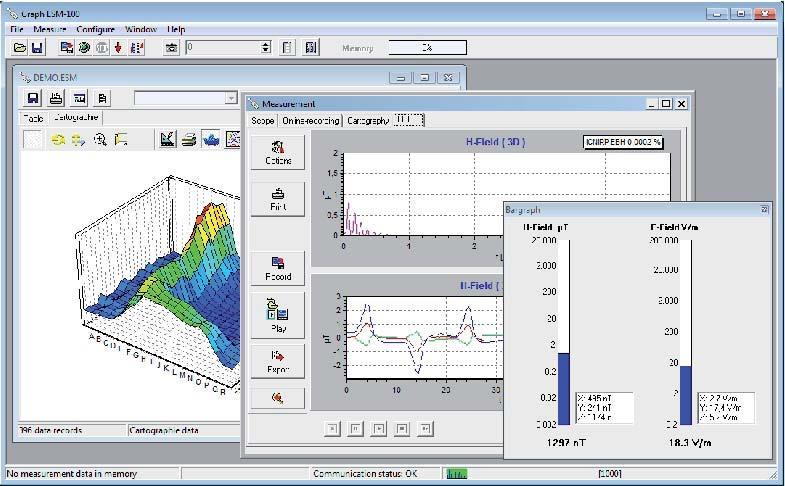Save DEMO.ESM with its floppy icon
Screen dimensions: 785x486
(x=33, y=98)
